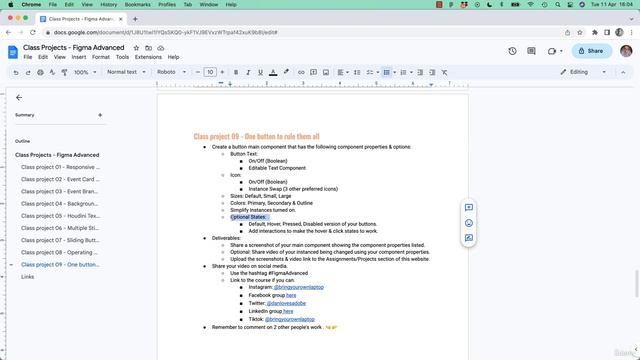
Task: Open Normal text style dropdown
Action: [126, 72]
